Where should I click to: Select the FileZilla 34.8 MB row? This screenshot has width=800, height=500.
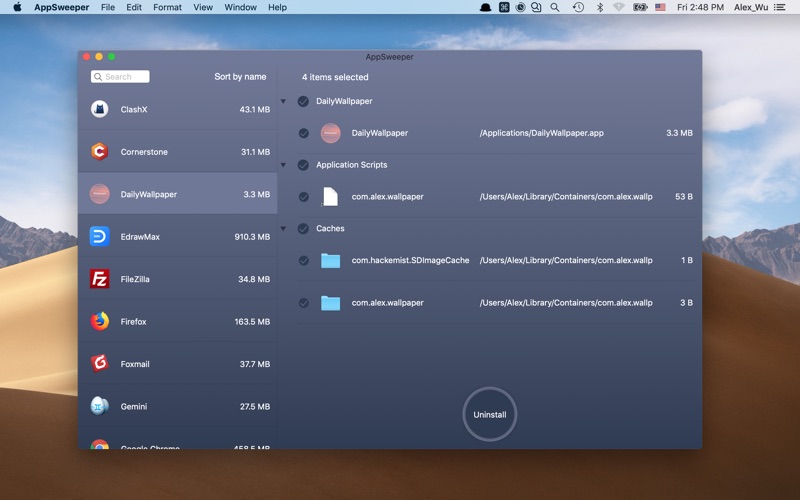178,279
